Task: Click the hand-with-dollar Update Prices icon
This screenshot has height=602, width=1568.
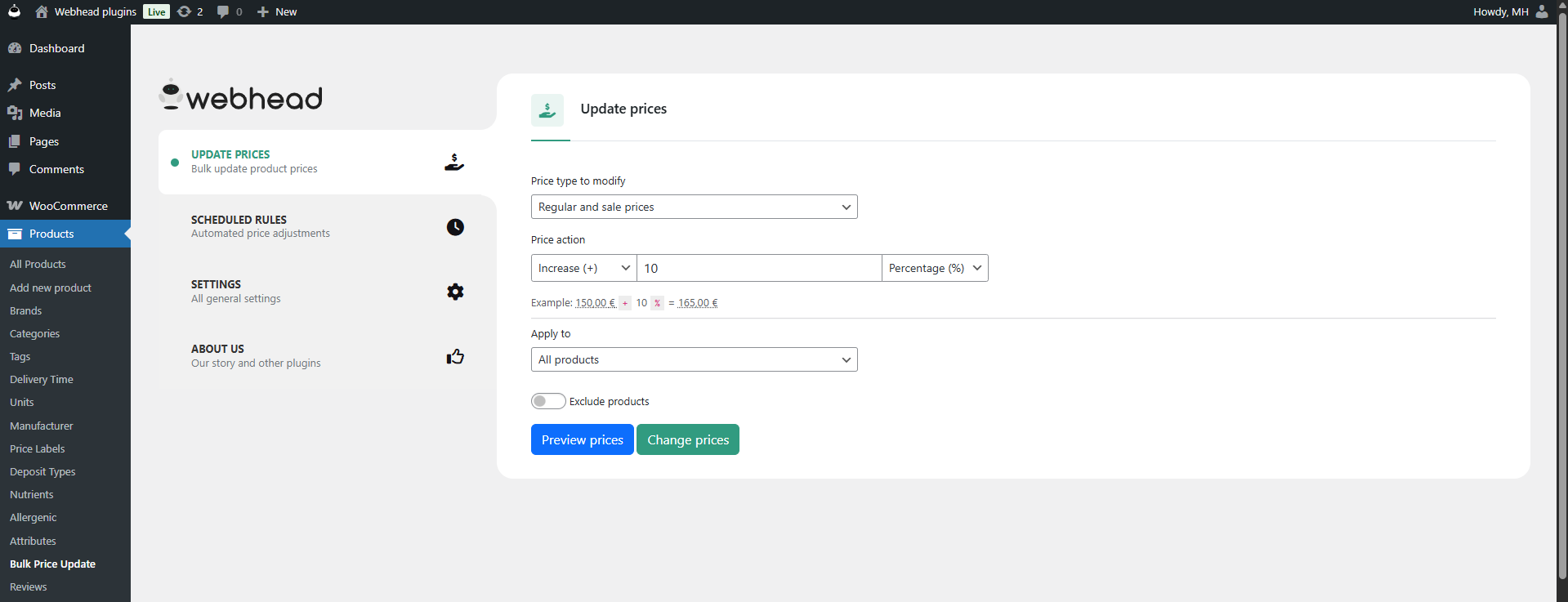Action: click(x=454, y=163)
